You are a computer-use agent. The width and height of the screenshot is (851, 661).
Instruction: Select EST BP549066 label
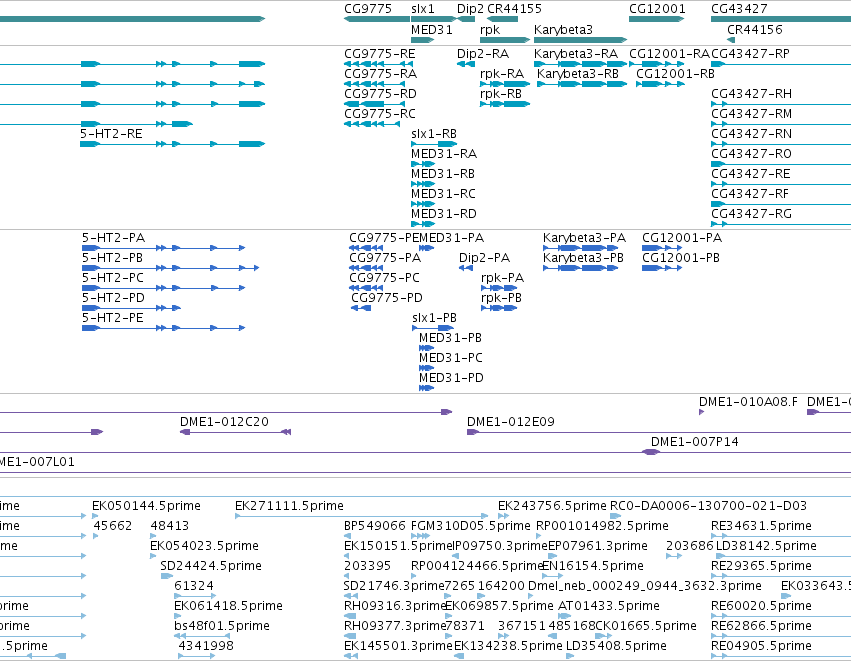(374, 526)
